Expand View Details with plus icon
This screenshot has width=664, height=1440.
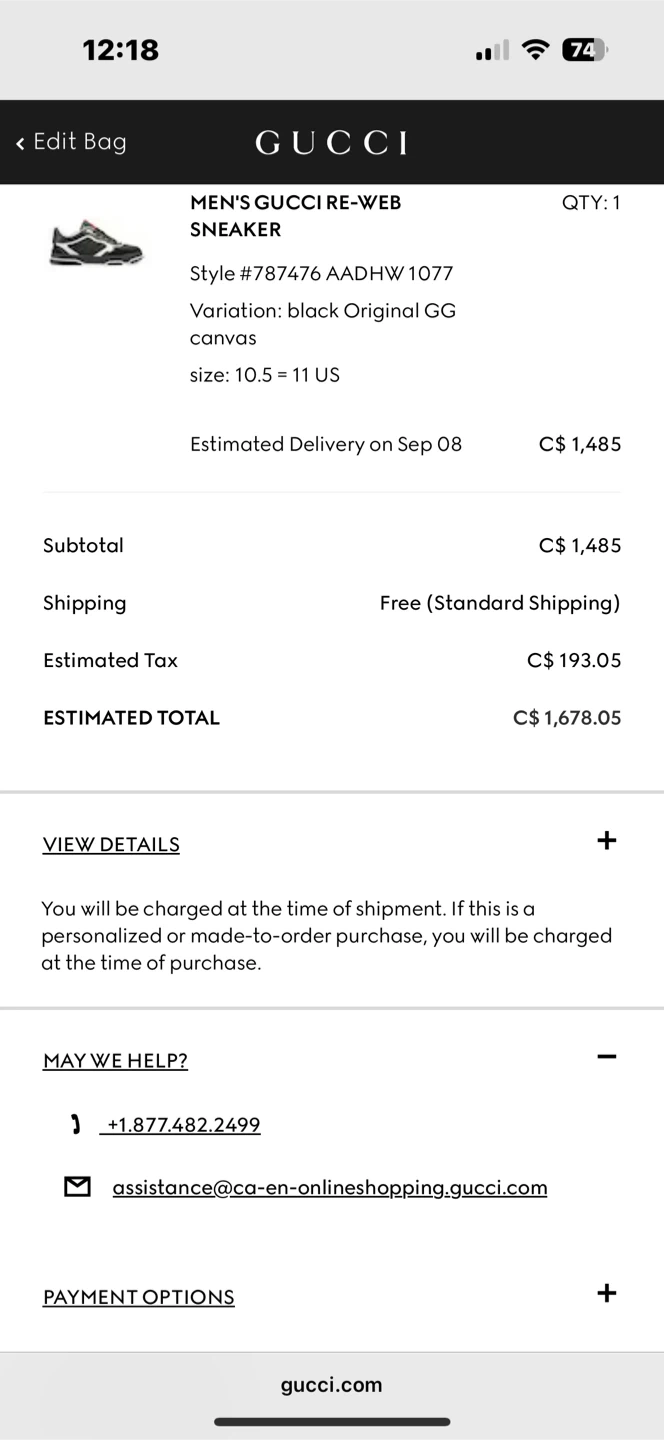tap(606, 841)
